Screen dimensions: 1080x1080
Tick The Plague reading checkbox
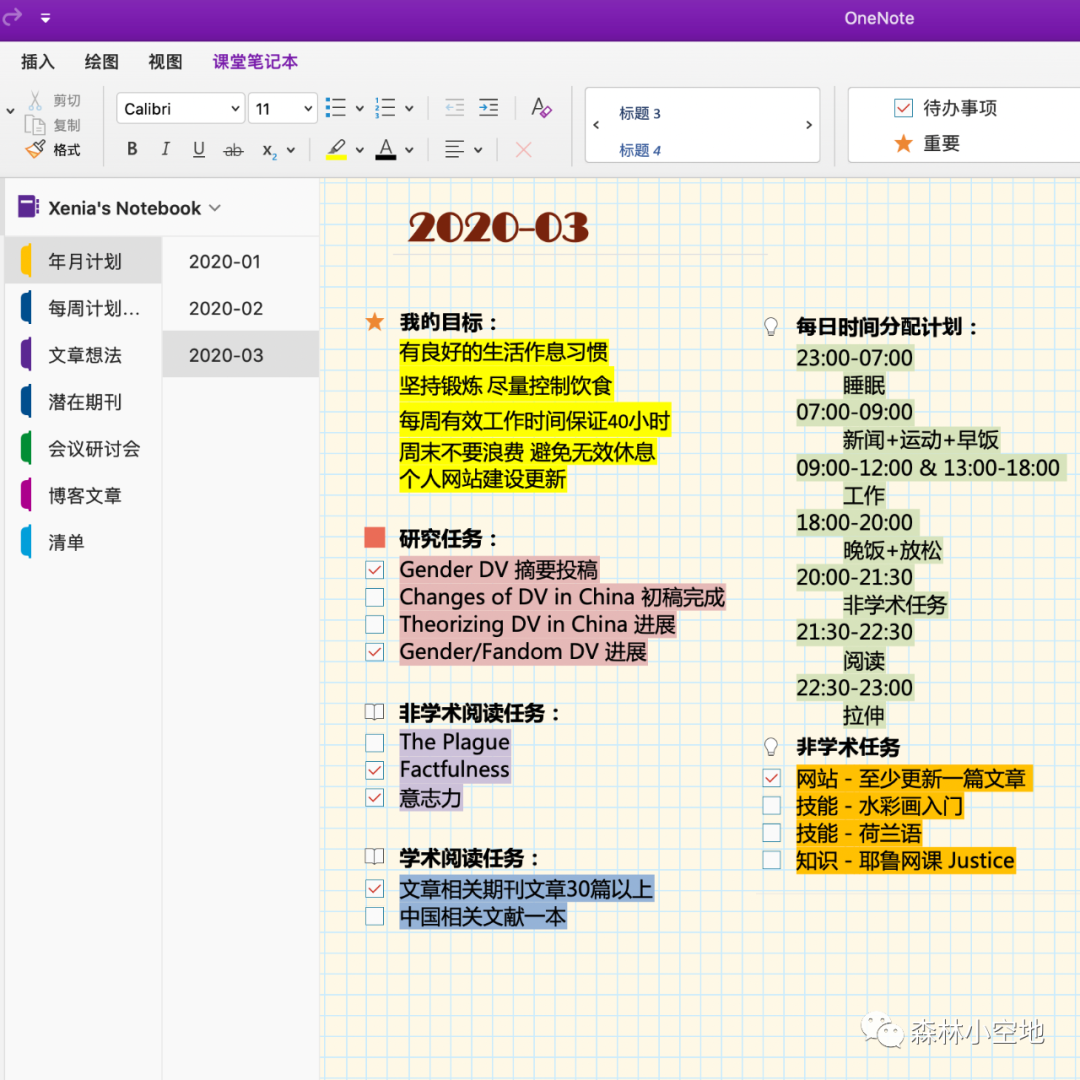[375, 743]
